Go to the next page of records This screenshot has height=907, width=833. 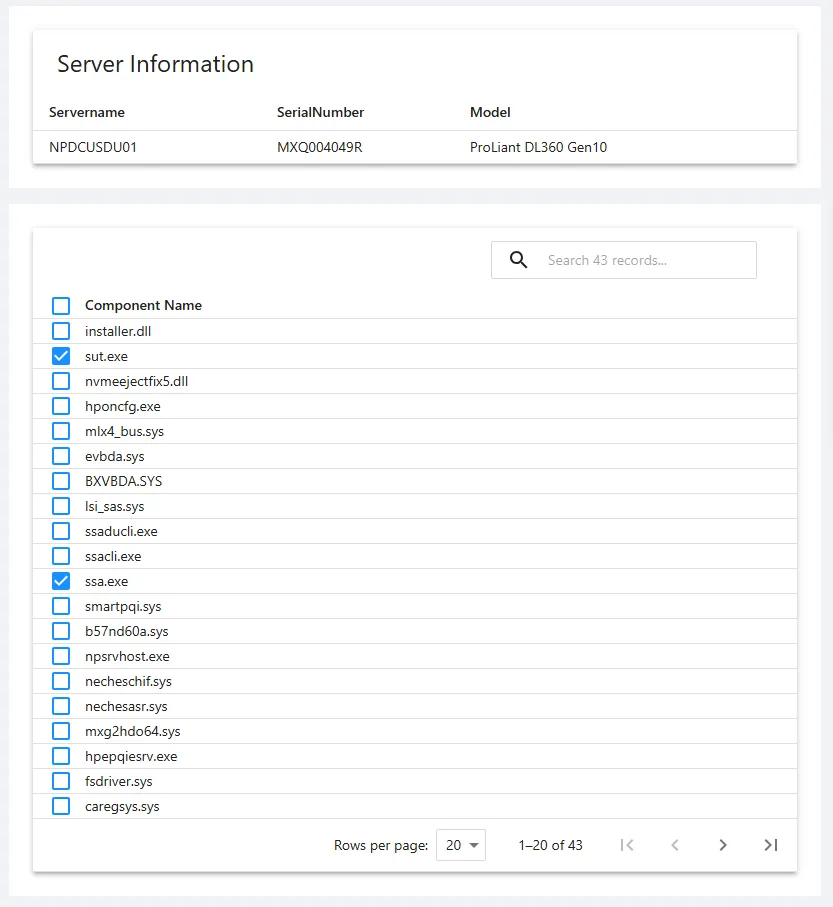coord(723,845)
